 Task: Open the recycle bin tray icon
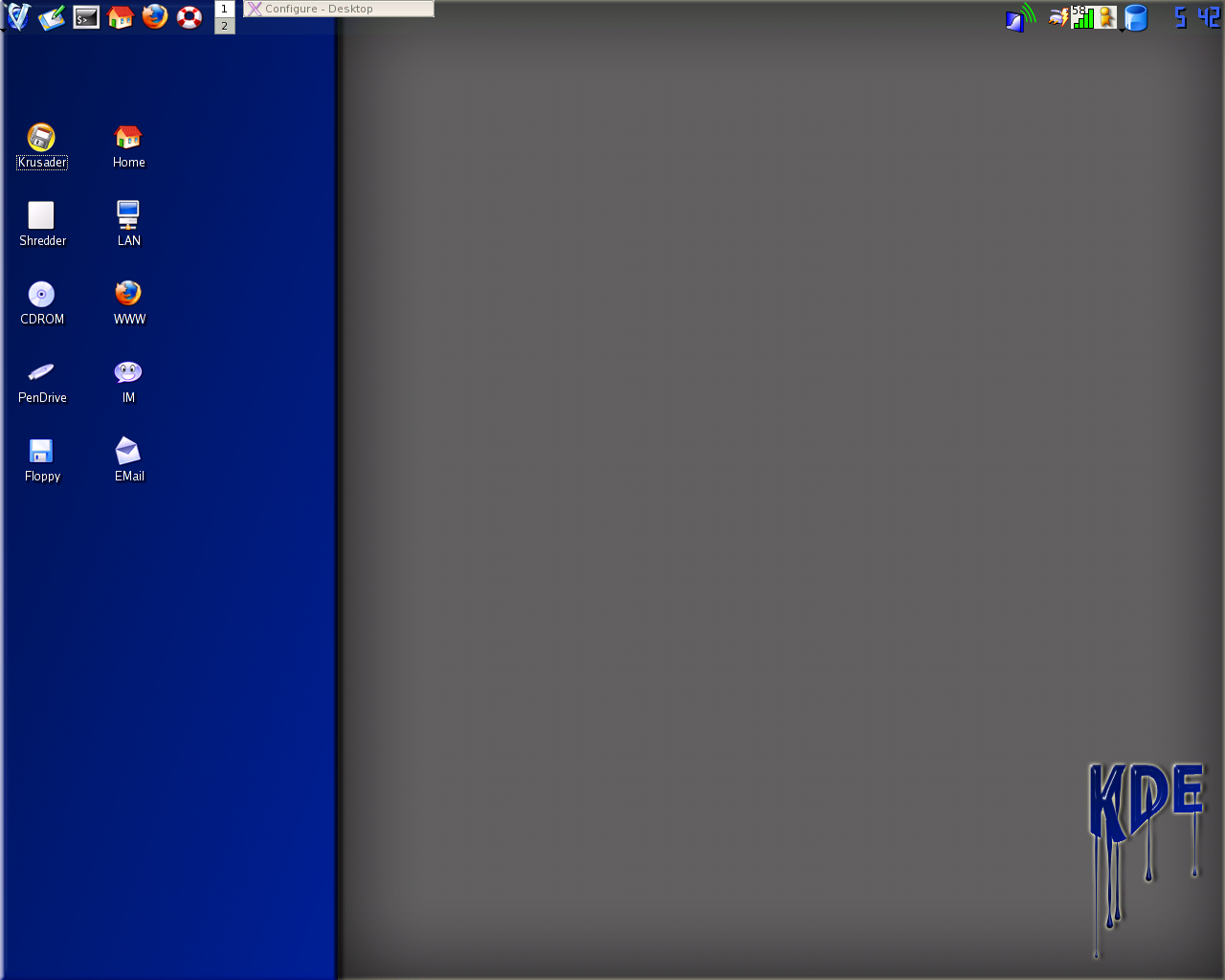(1135, 17)
